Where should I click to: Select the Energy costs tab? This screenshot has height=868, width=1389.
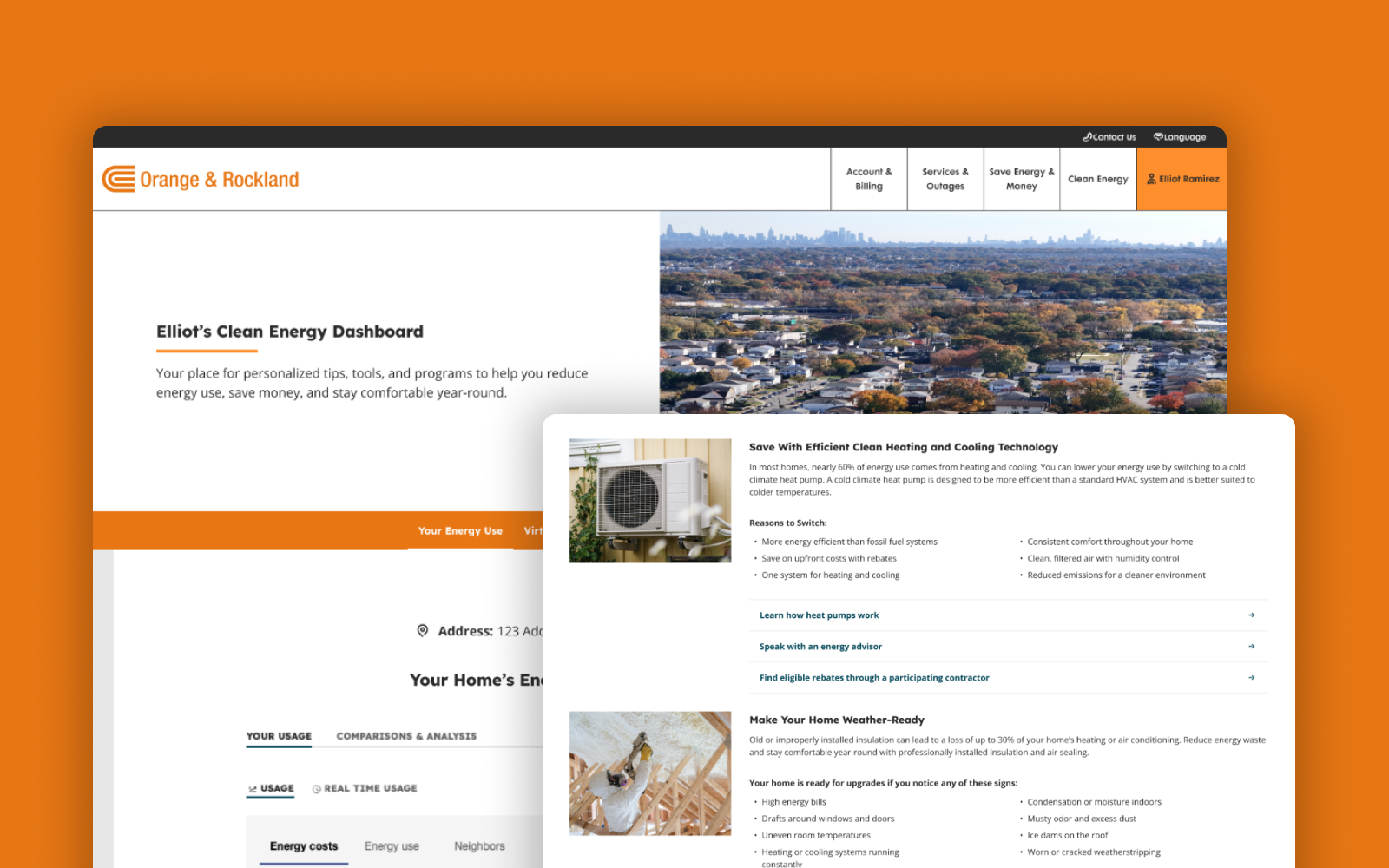304,846
